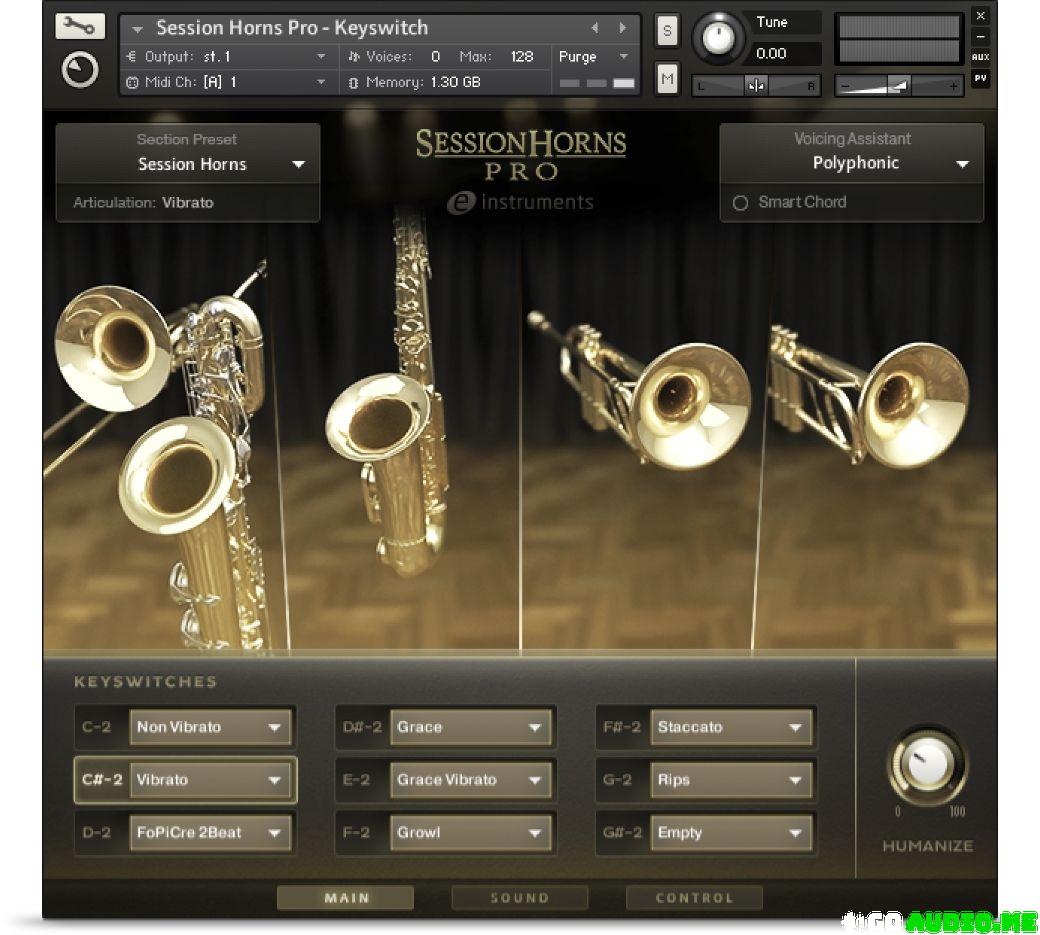Viewport: 1040px width, 935px height.
Task: Increase volume with plus icon
Action: 953,86
